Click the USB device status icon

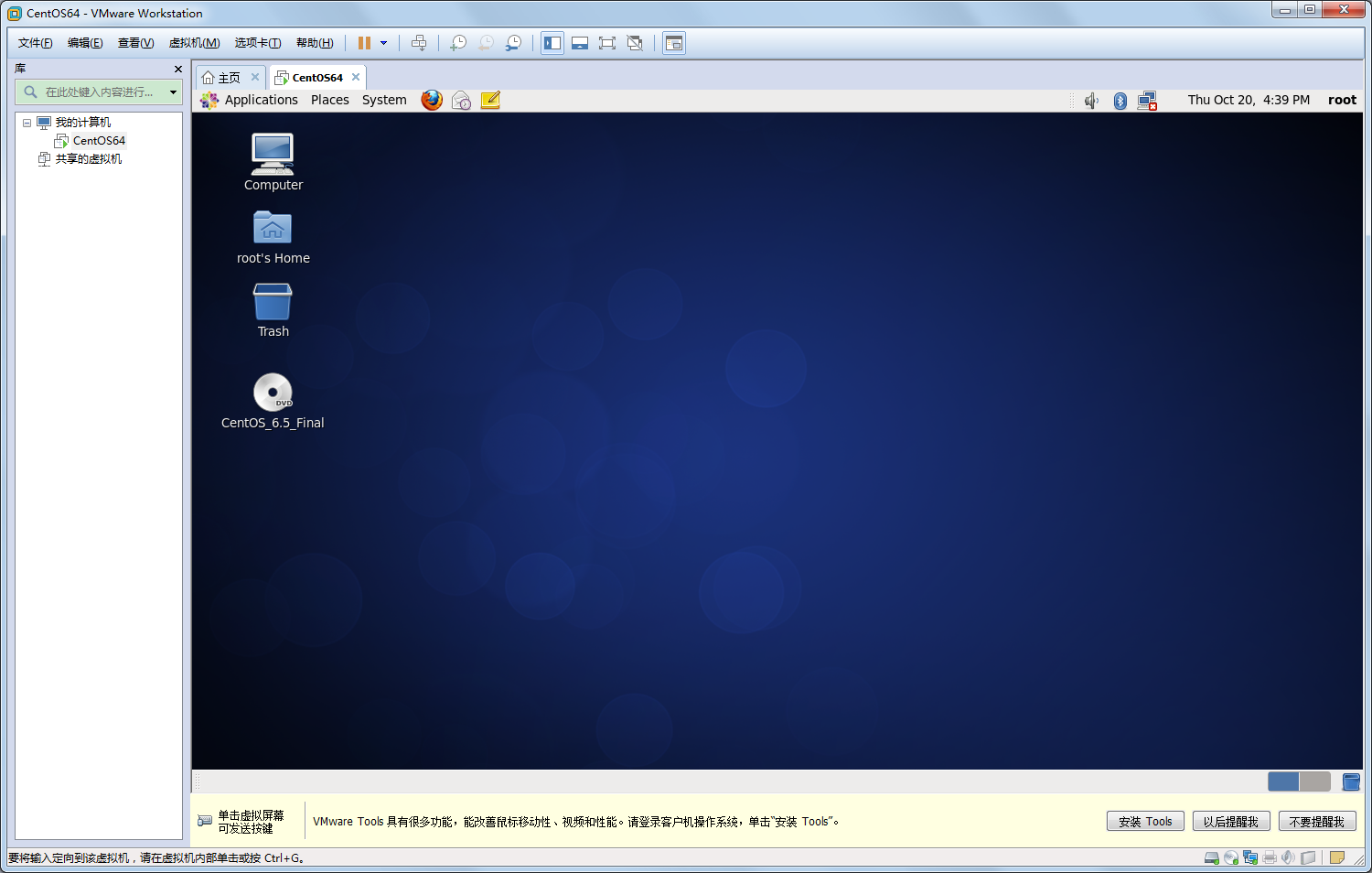point(1308,858)
